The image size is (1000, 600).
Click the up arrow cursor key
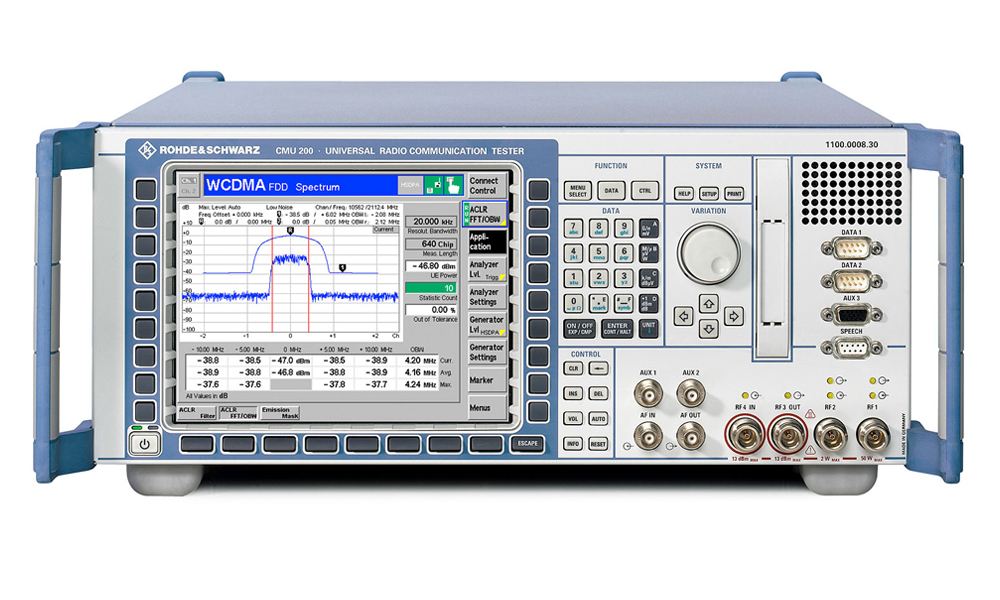(709, 304)
